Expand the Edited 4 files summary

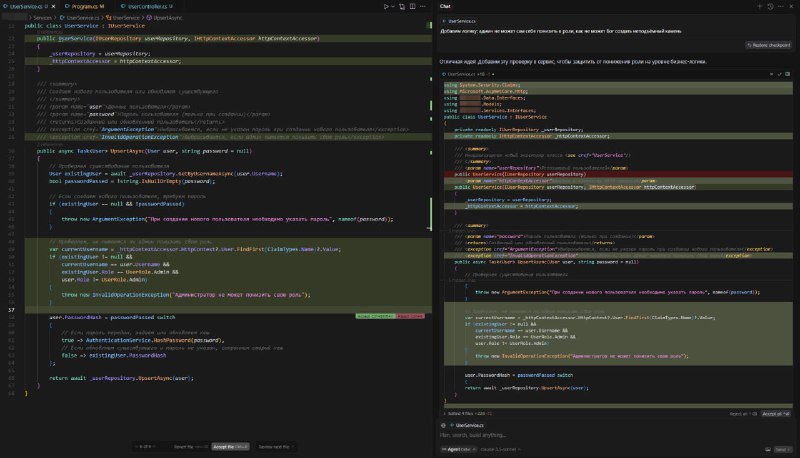(467, 414)
